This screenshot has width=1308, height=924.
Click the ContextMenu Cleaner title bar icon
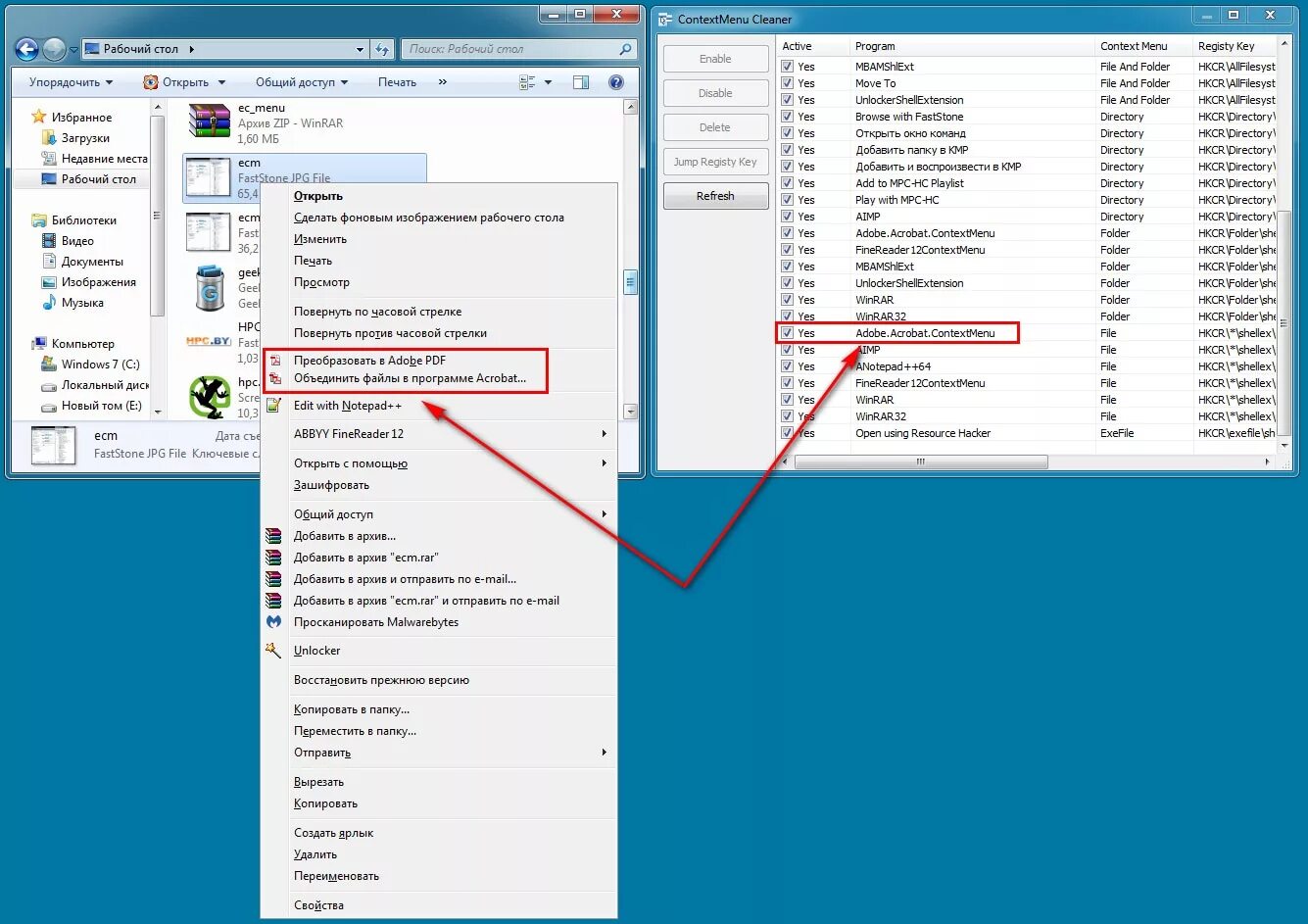tap(666, 19)
